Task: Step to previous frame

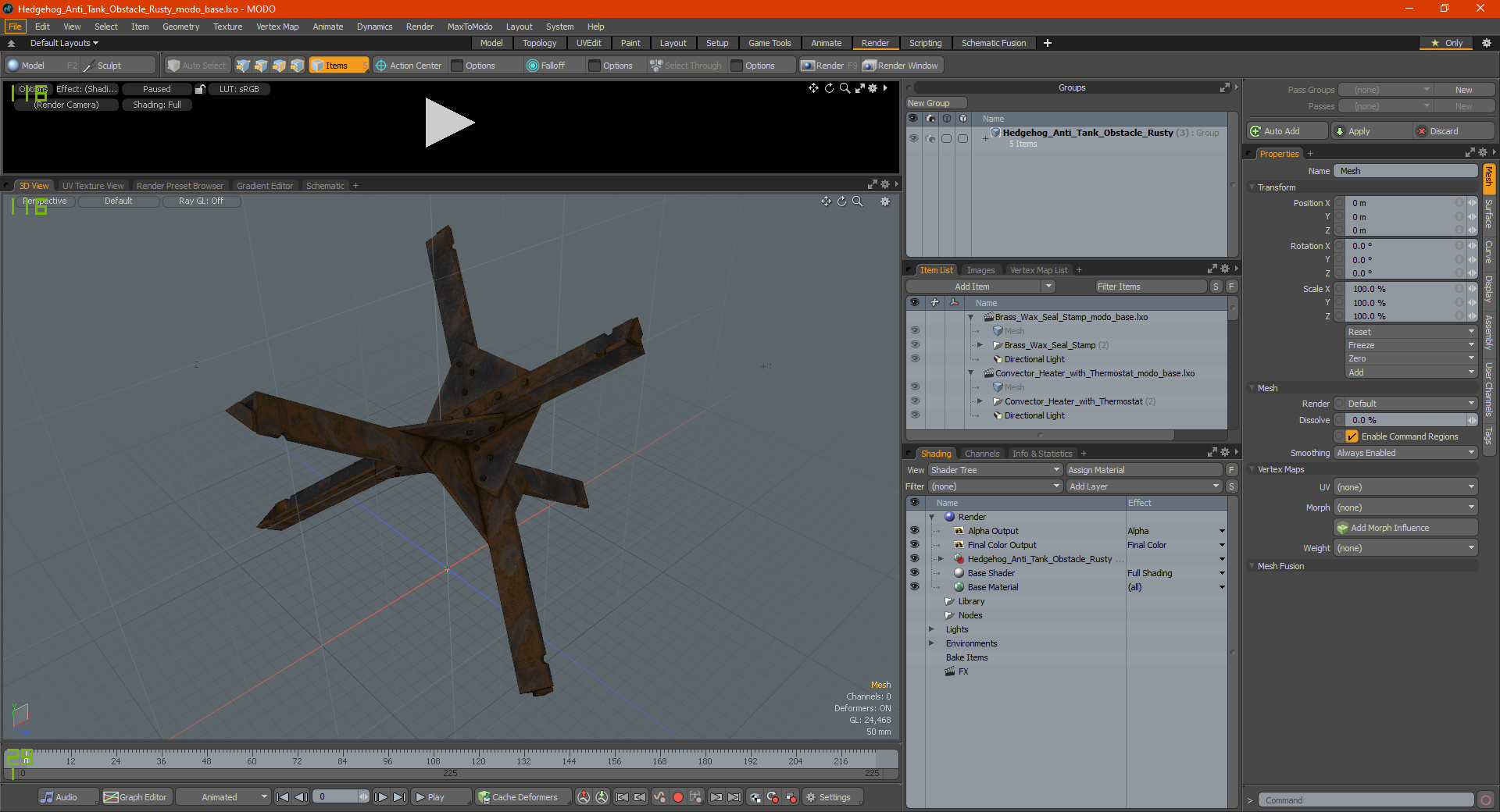Action: coord(301,797)
